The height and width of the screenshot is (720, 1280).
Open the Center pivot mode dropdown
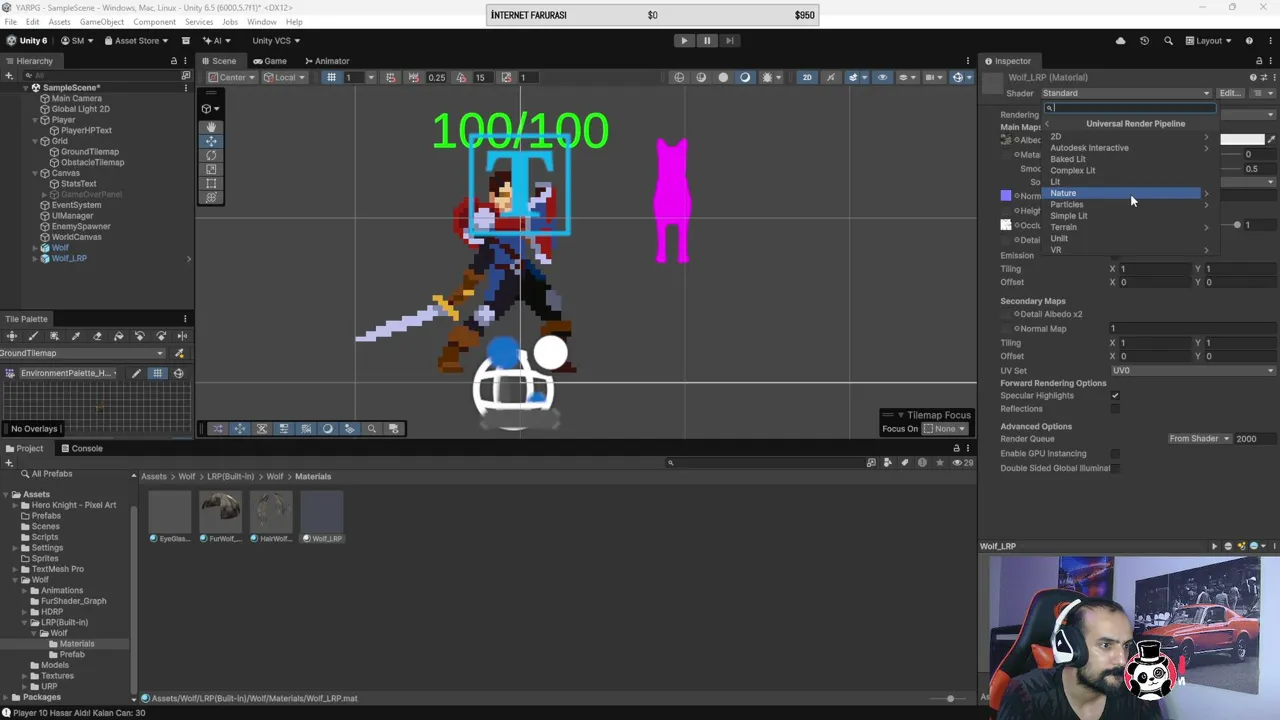(233, 77)
